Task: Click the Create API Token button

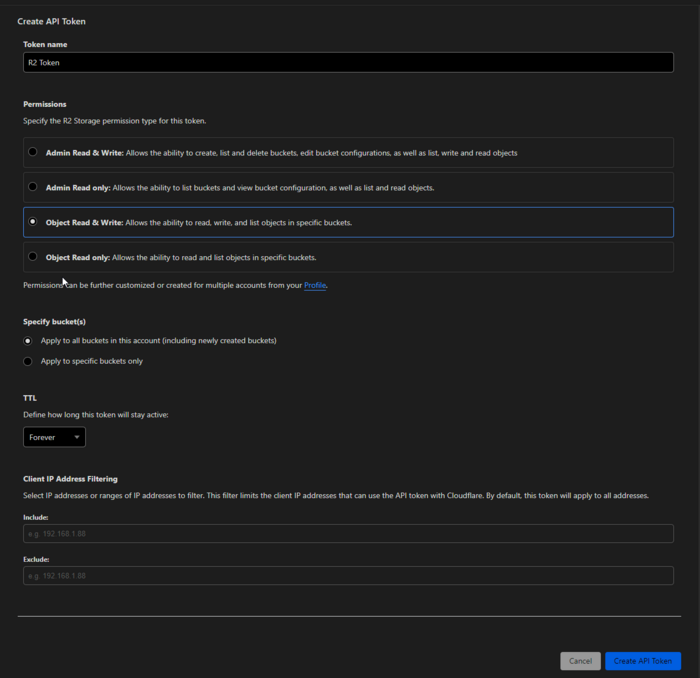Action: coord(642,661)
